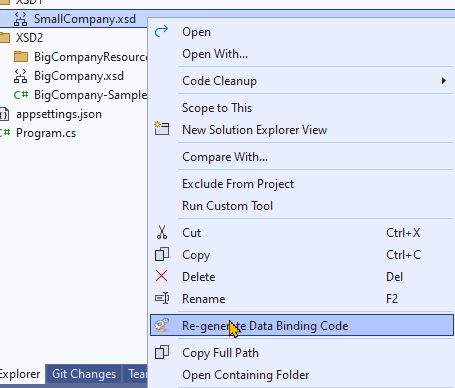Image resolution: width=455 pixels, height=388 pixels.
Task: Select Scope to This
Action: point(217,108)
